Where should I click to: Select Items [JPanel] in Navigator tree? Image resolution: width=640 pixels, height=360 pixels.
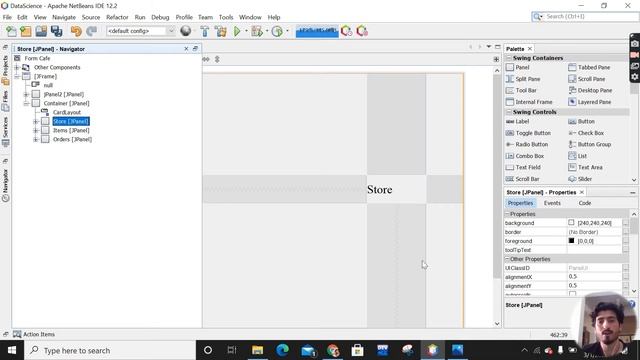pos(71,130)
